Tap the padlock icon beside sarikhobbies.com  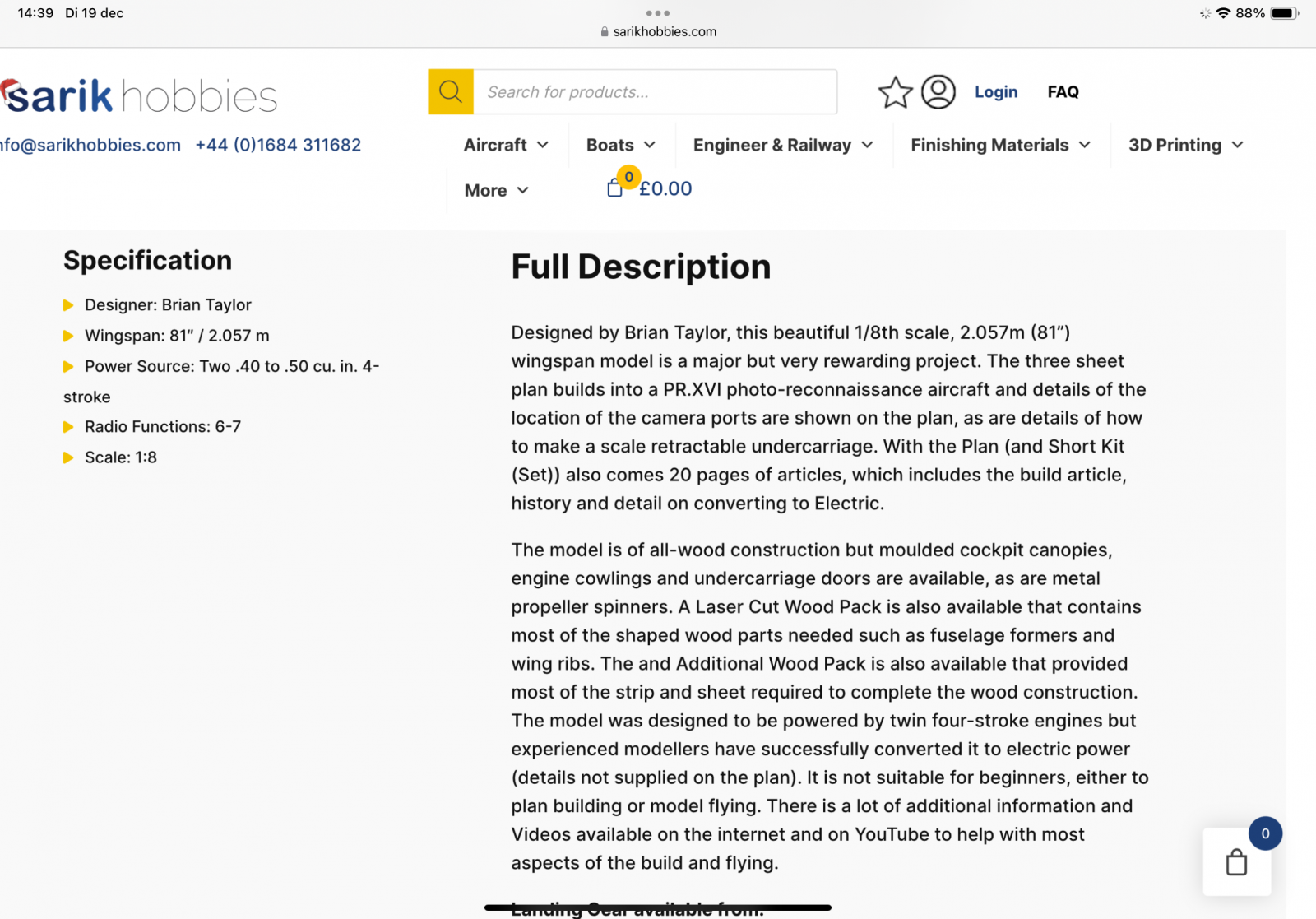click(605, 31)
